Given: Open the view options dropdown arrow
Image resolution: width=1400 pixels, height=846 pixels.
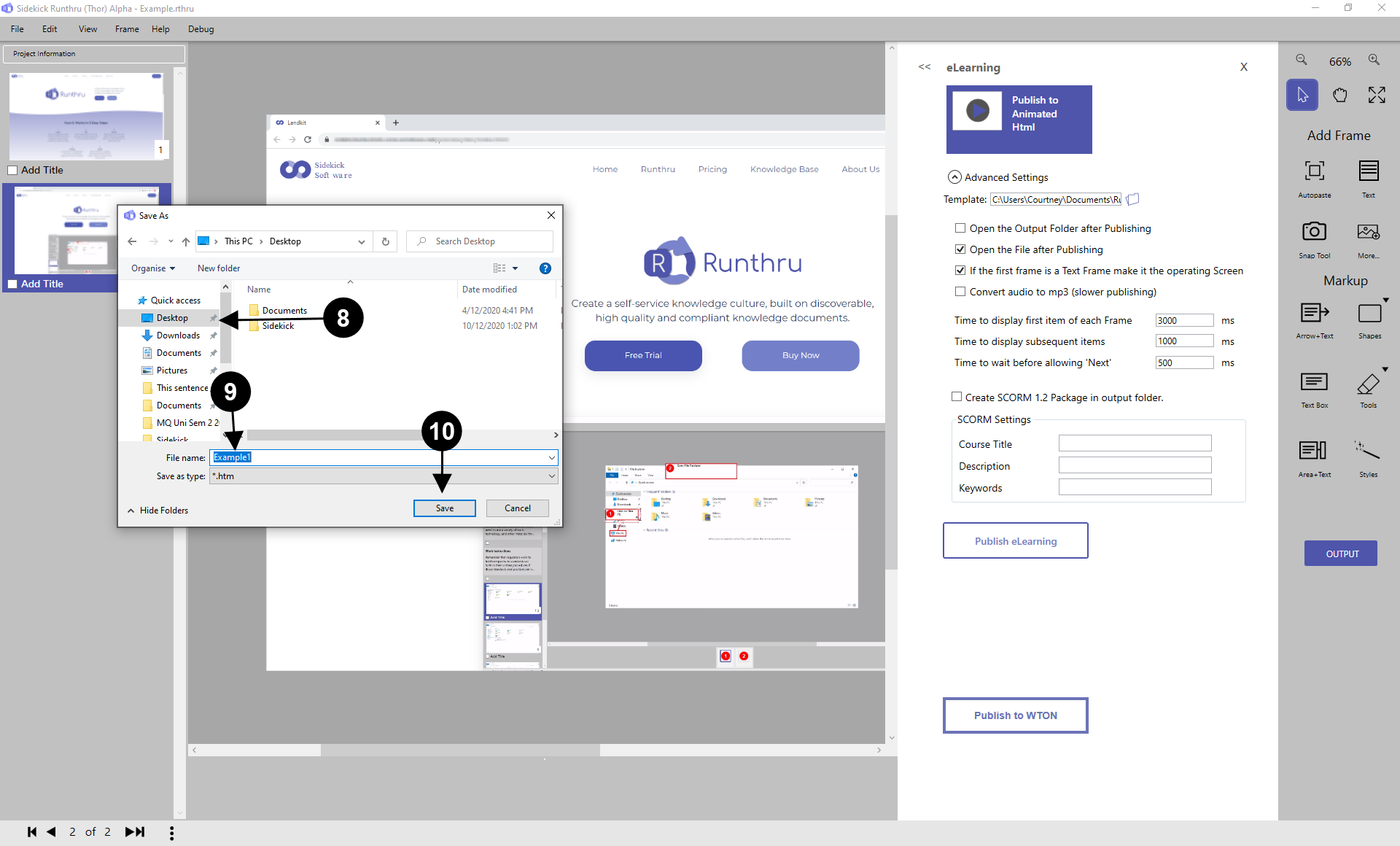Looking at the screenshot, I should click(x=516, y=268).
